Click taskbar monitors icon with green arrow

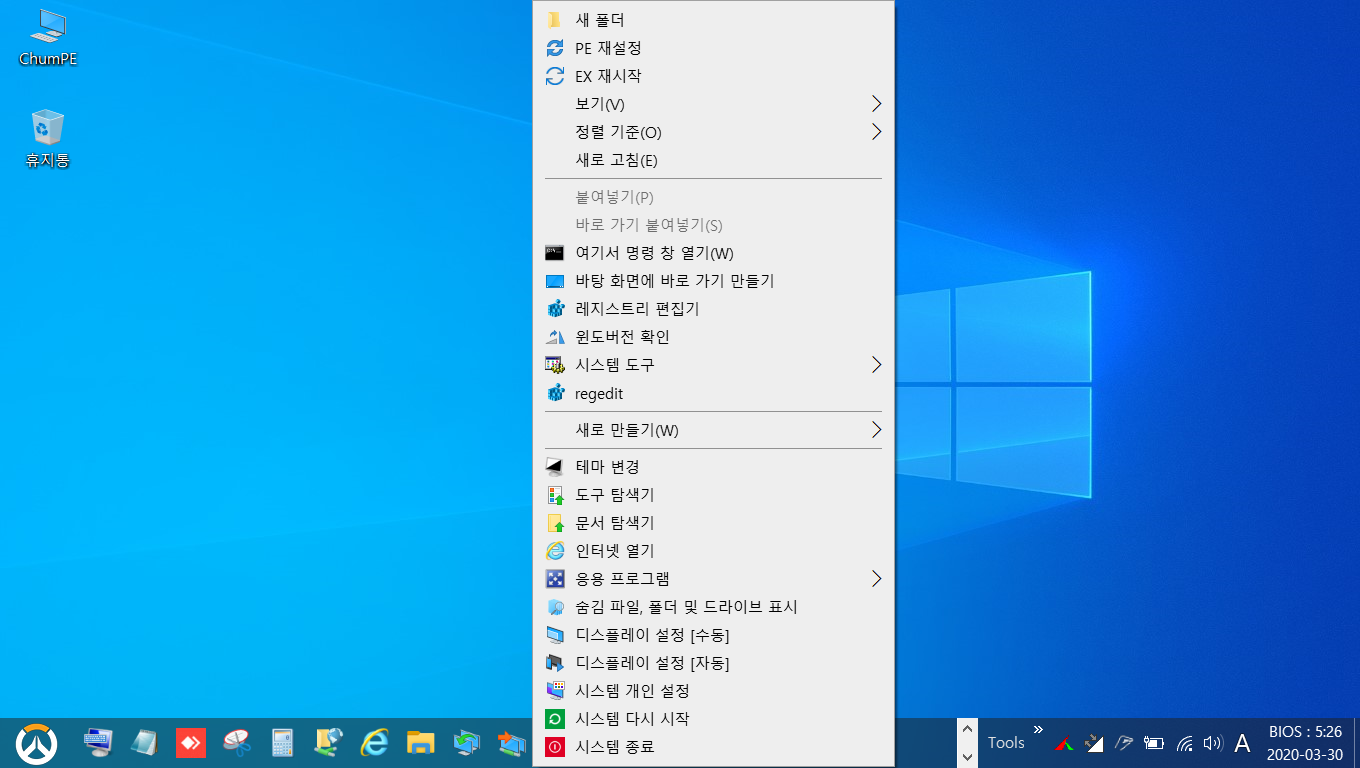pyautogui.click(x=466, y=742)
